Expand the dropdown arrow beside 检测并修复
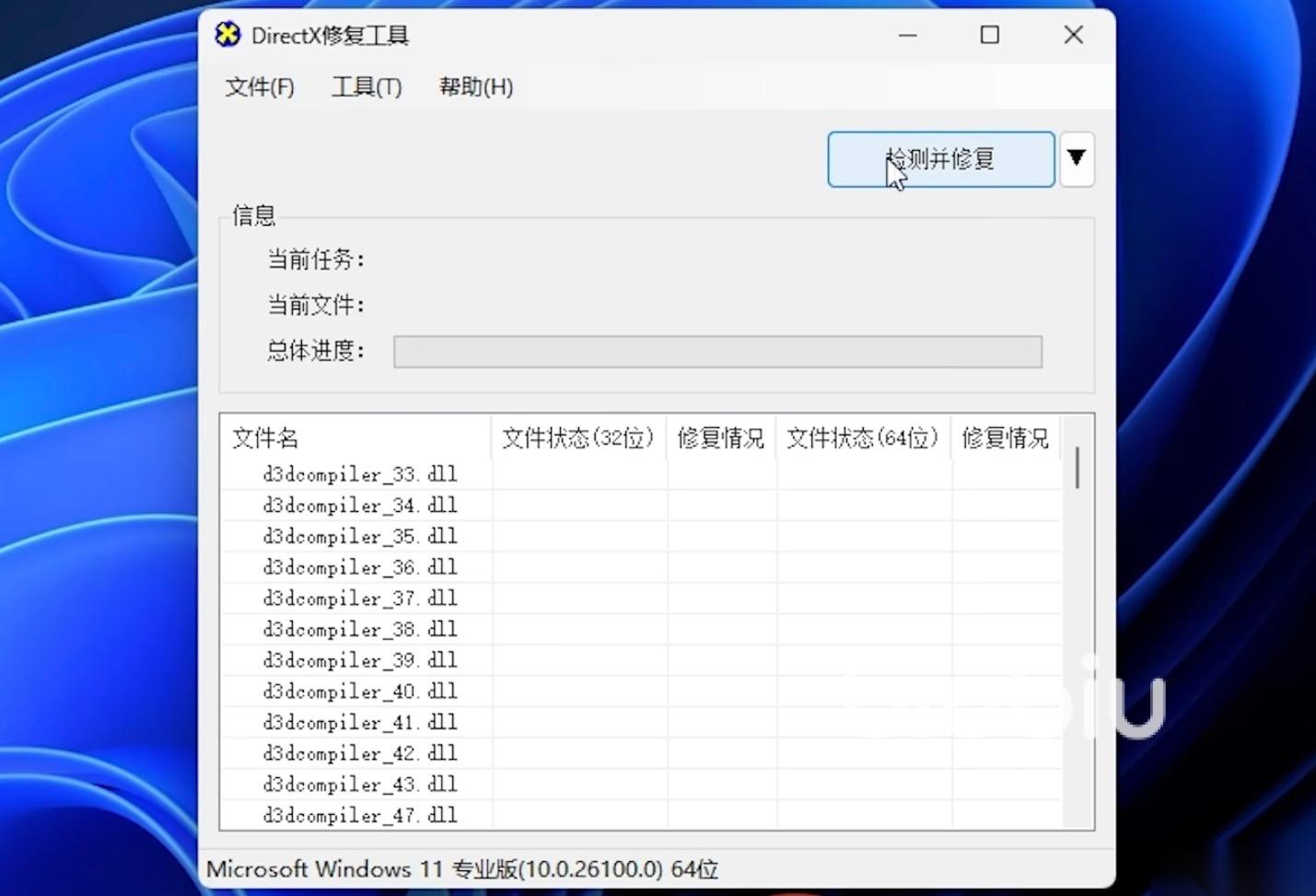Image resolution: width=1316 pixels, height=896 pixels. pyautogui.click(x=1076, y=159)
